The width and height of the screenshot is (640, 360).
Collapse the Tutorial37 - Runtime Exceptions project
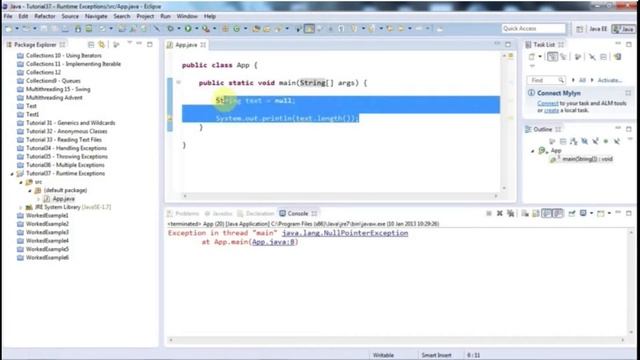pos(12,173)
